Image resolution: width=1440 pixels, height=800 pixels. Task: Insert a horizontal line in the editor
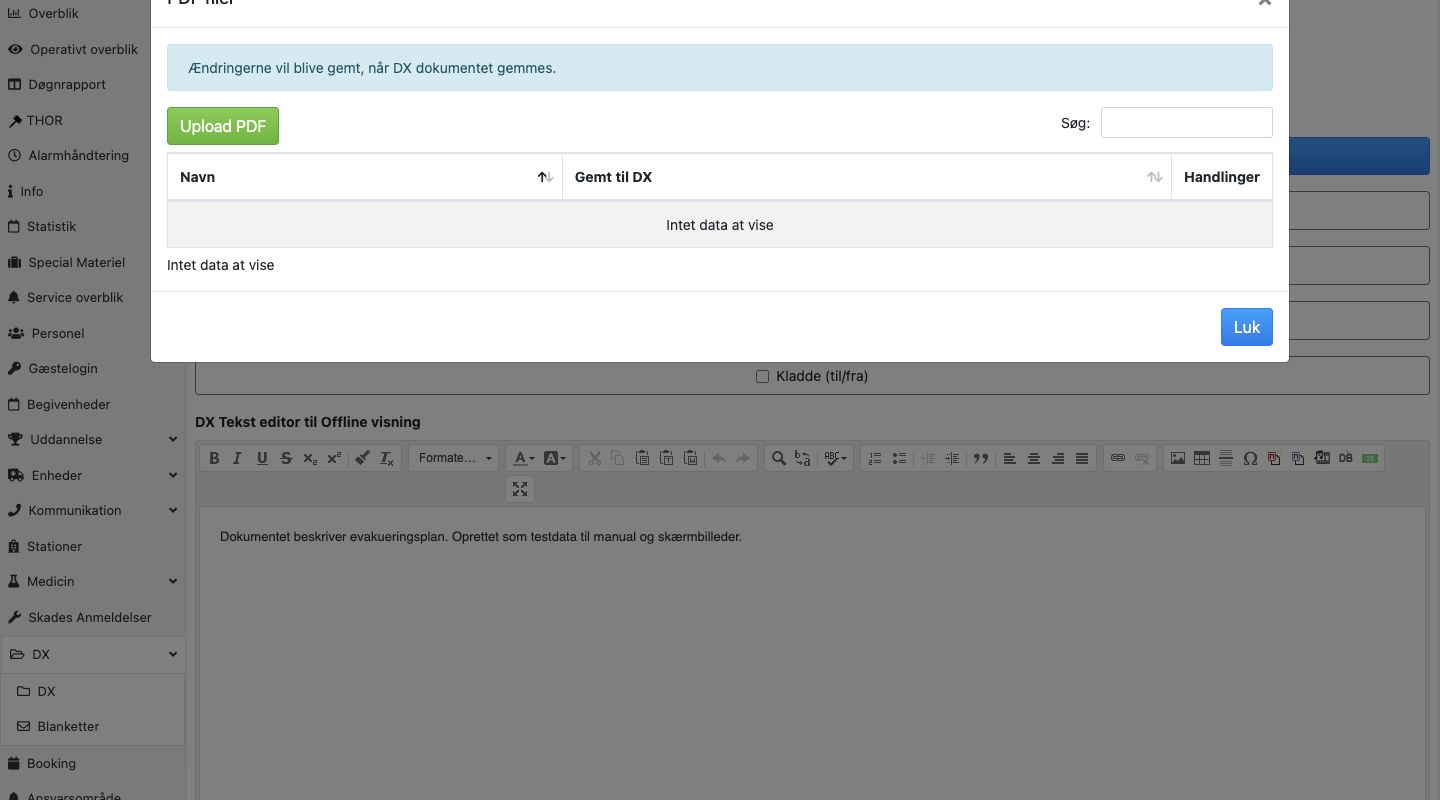[x=1226, y=458]
